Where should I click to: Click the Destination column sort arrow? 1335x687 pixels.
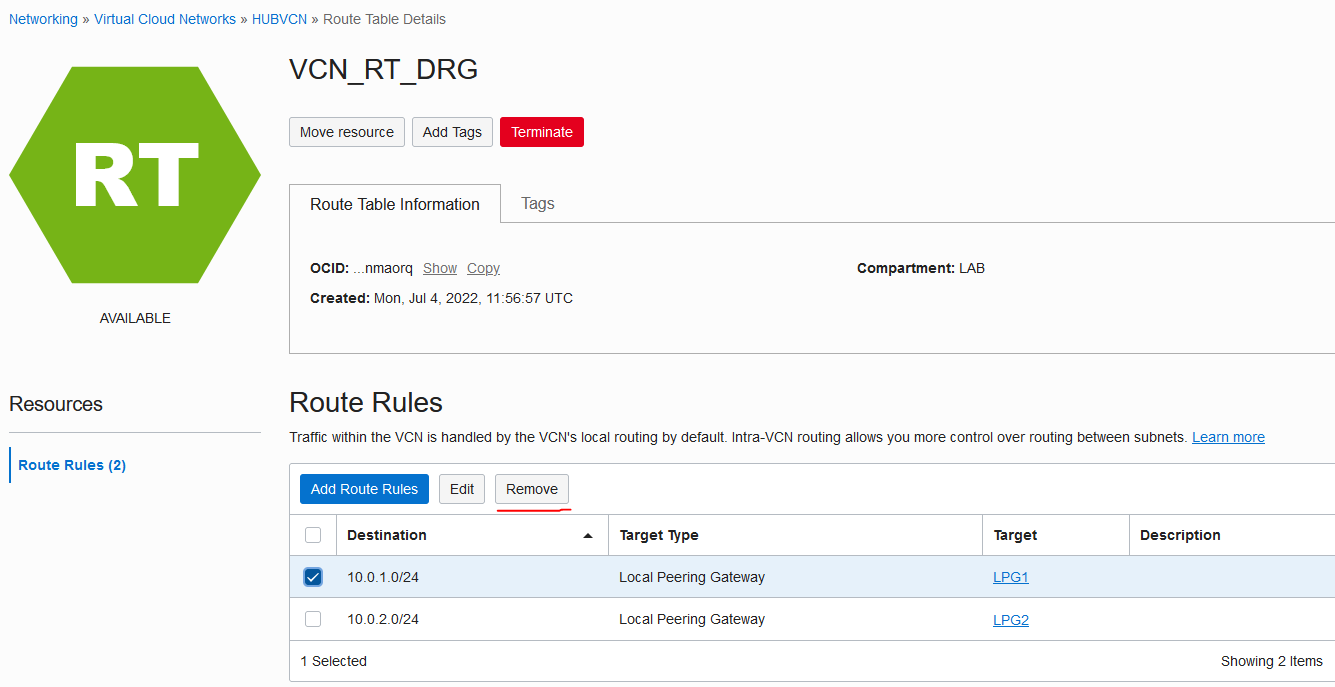[x=588, y=536]
